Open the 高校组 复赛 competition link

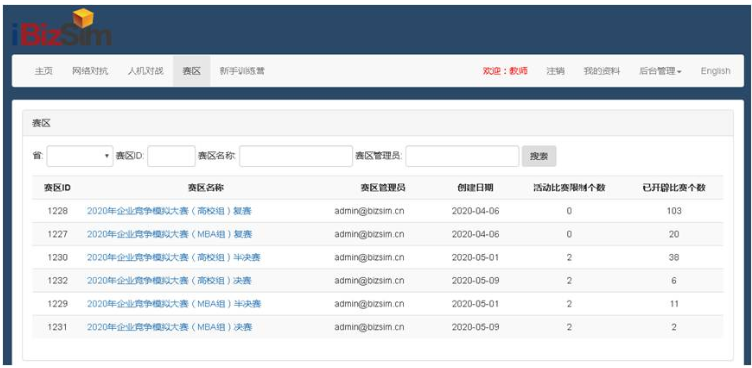tap(169, 211)
